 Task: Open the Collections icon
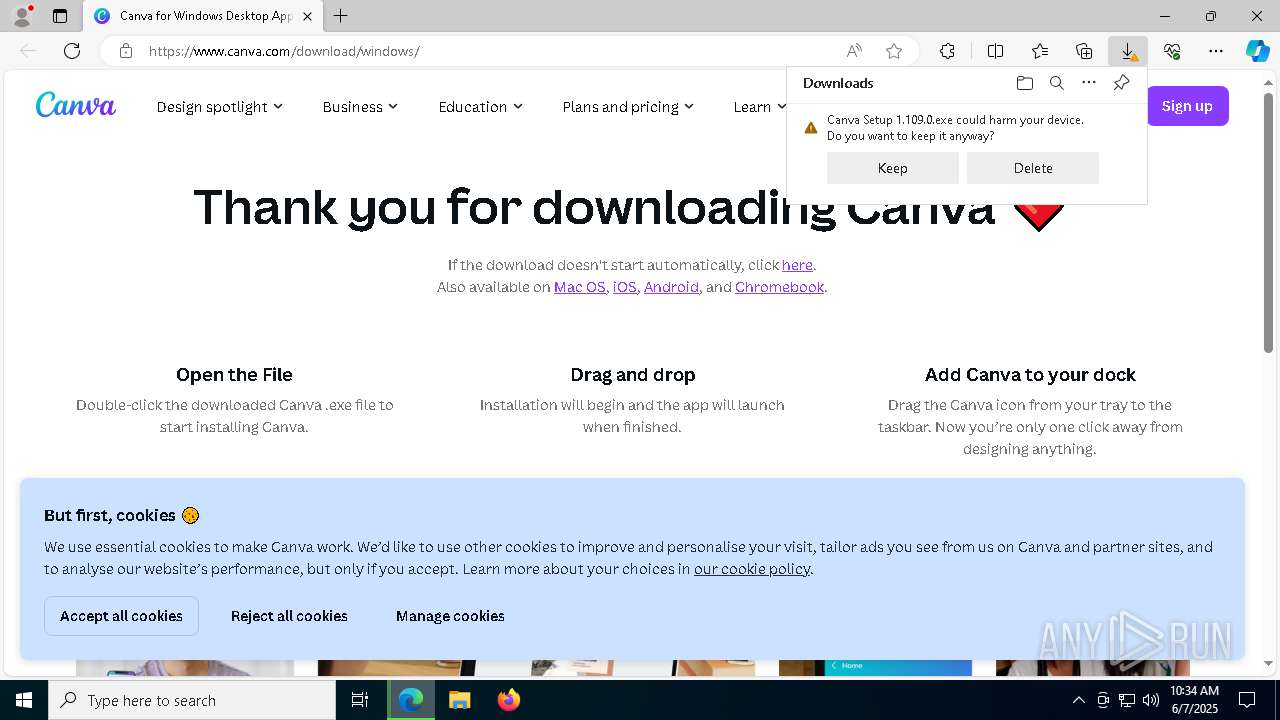coord(1084,51)
